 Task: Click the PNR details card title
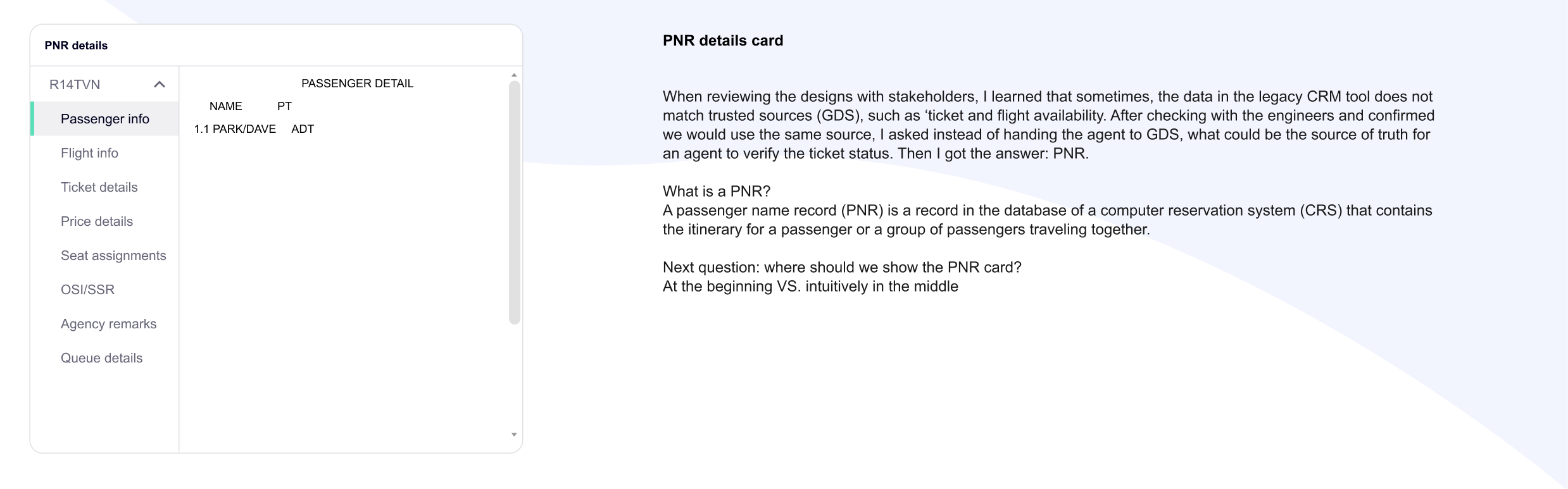click(x=76, y=46)
